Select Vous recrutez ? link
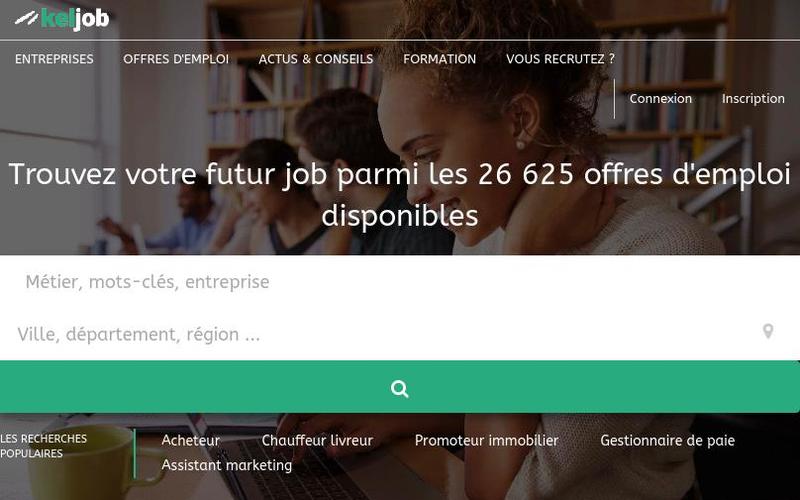800x500 pixels. tap(560, 59)
